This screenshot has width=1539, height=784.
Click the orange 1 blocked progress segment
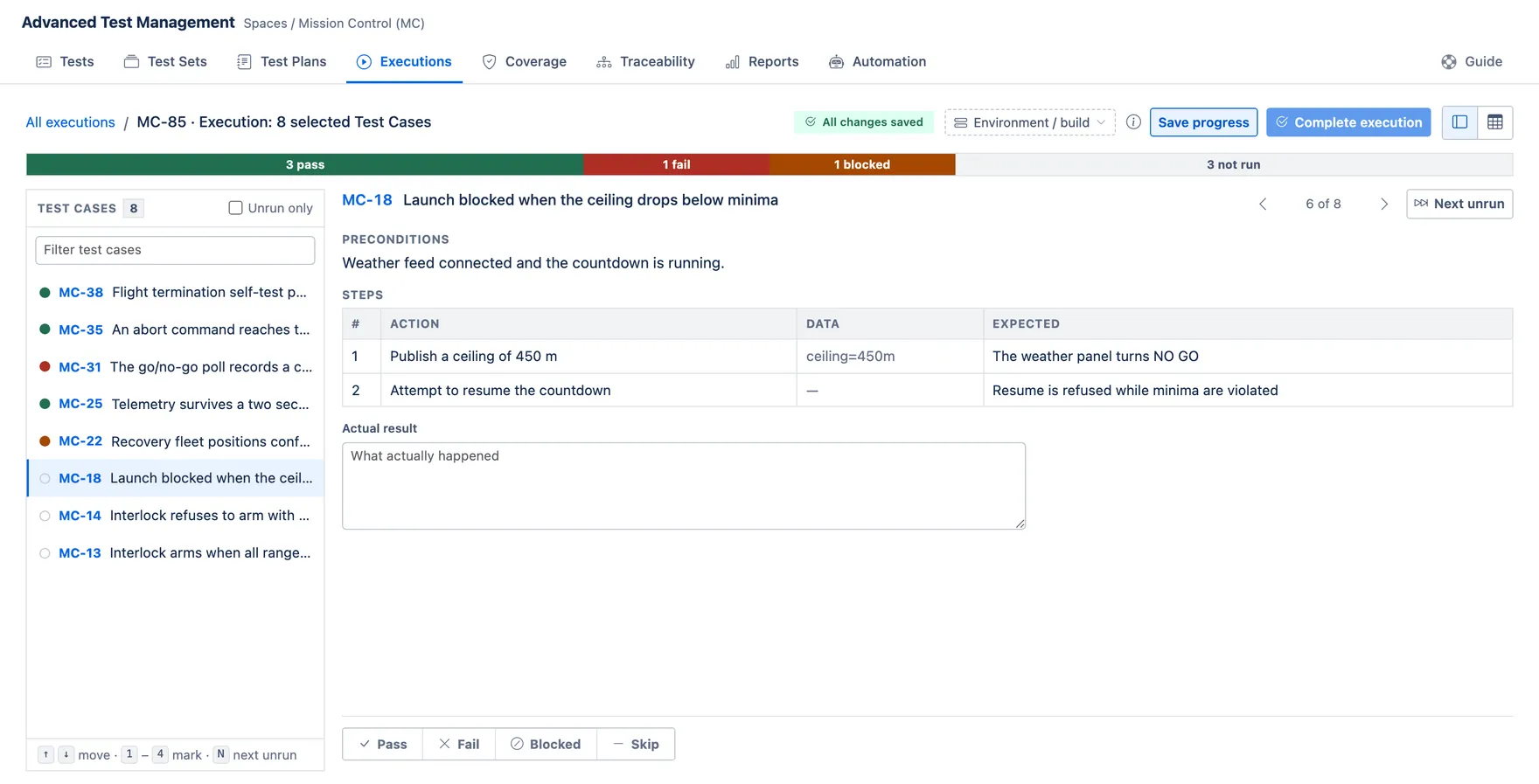862,164
